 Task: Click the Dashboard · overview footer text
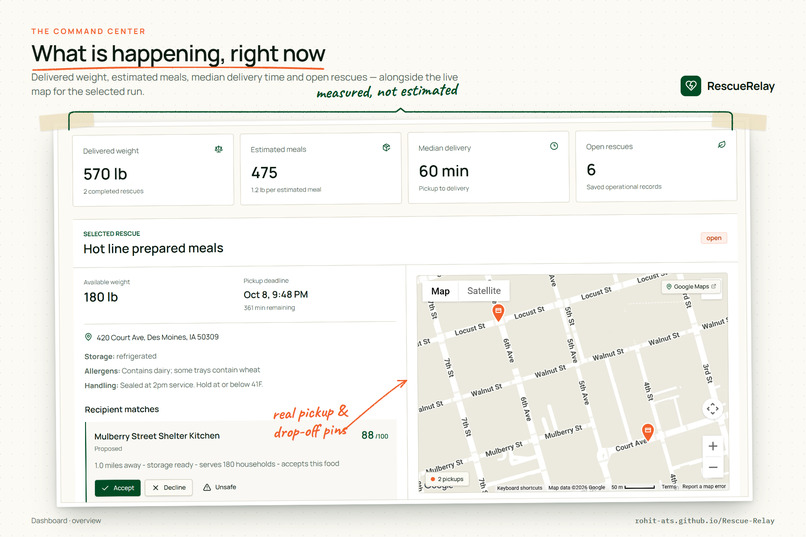pos(66,521)
